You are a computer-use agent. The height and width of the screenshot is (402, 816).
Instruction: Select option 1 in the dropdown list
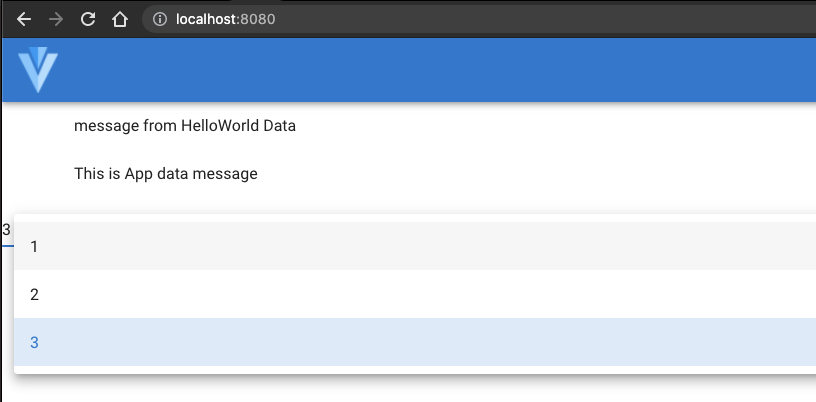click(415, 246)
